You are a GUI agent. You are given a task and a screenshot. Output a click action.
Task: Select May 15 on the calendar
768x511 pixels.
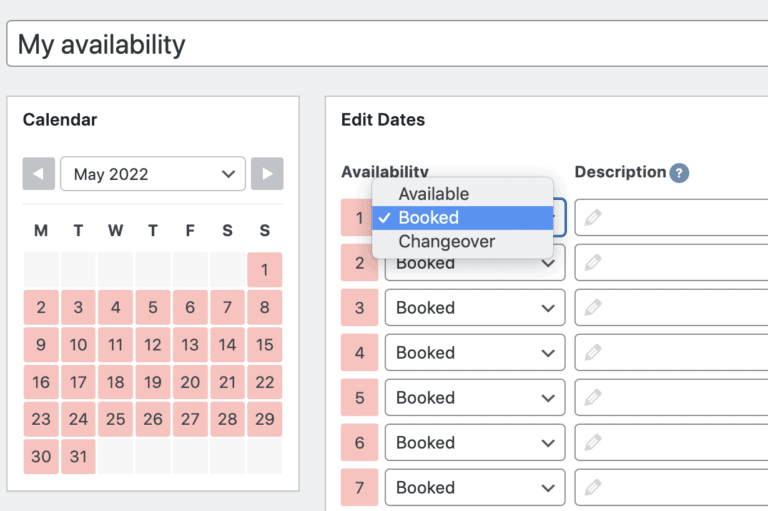point(264,344)
